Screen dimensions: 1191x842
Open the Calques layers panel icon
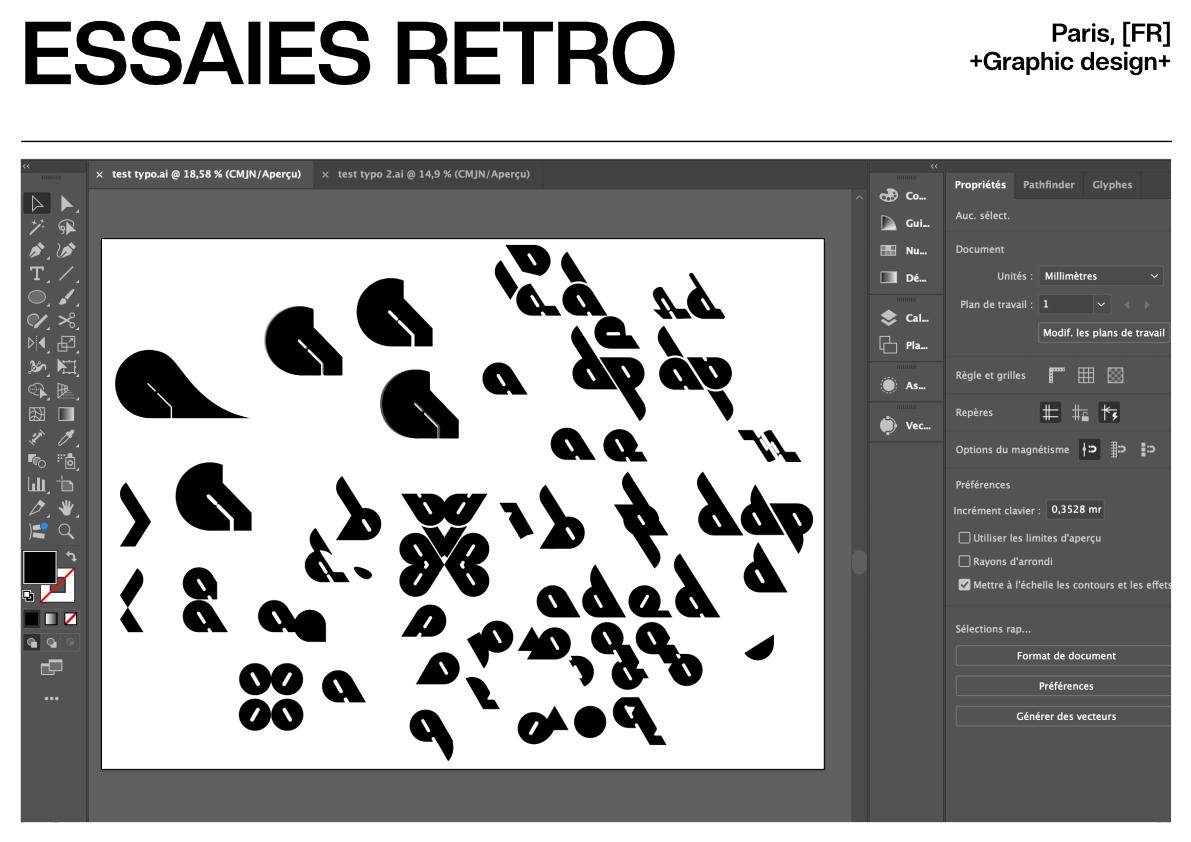click(905, 318)
